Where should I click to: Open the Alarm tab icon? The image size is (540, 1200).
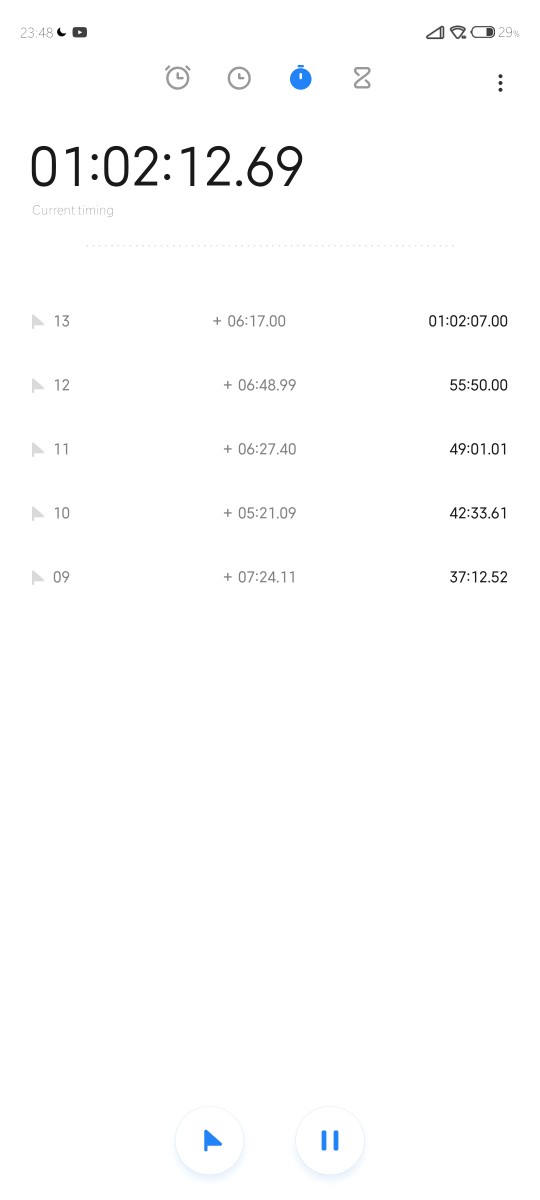pos(178,78)
